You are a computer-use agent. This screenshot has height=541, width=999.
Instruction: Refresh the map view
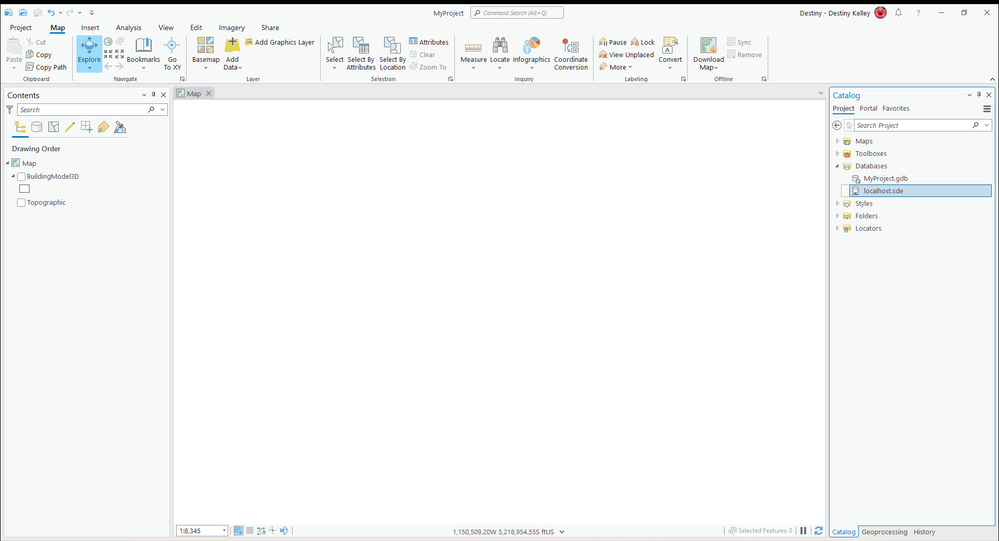coord(819,531)
